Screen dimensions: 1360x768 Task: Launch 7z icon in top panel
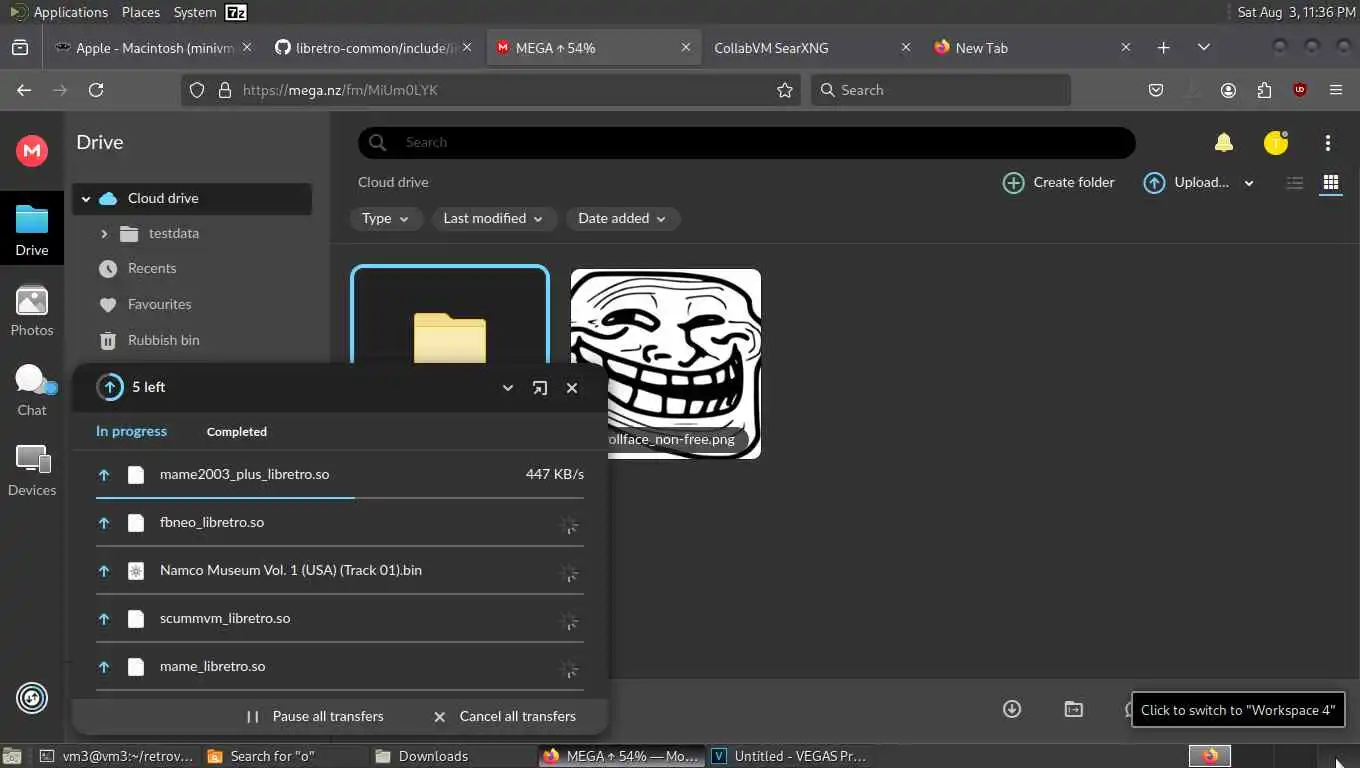tap(236, 12)
